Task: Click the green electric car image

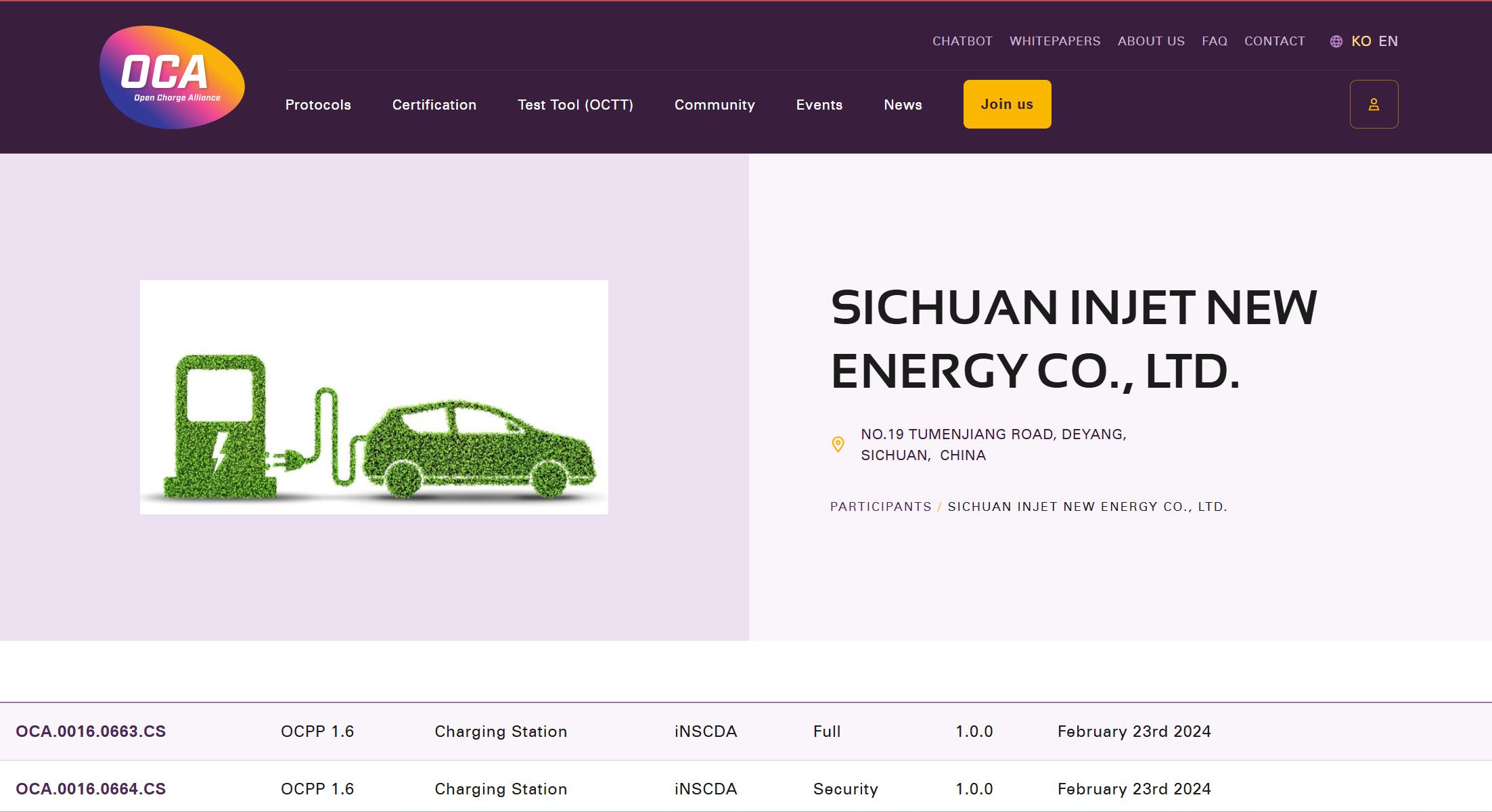Action: pyautogui.click(x=374, y=397)
